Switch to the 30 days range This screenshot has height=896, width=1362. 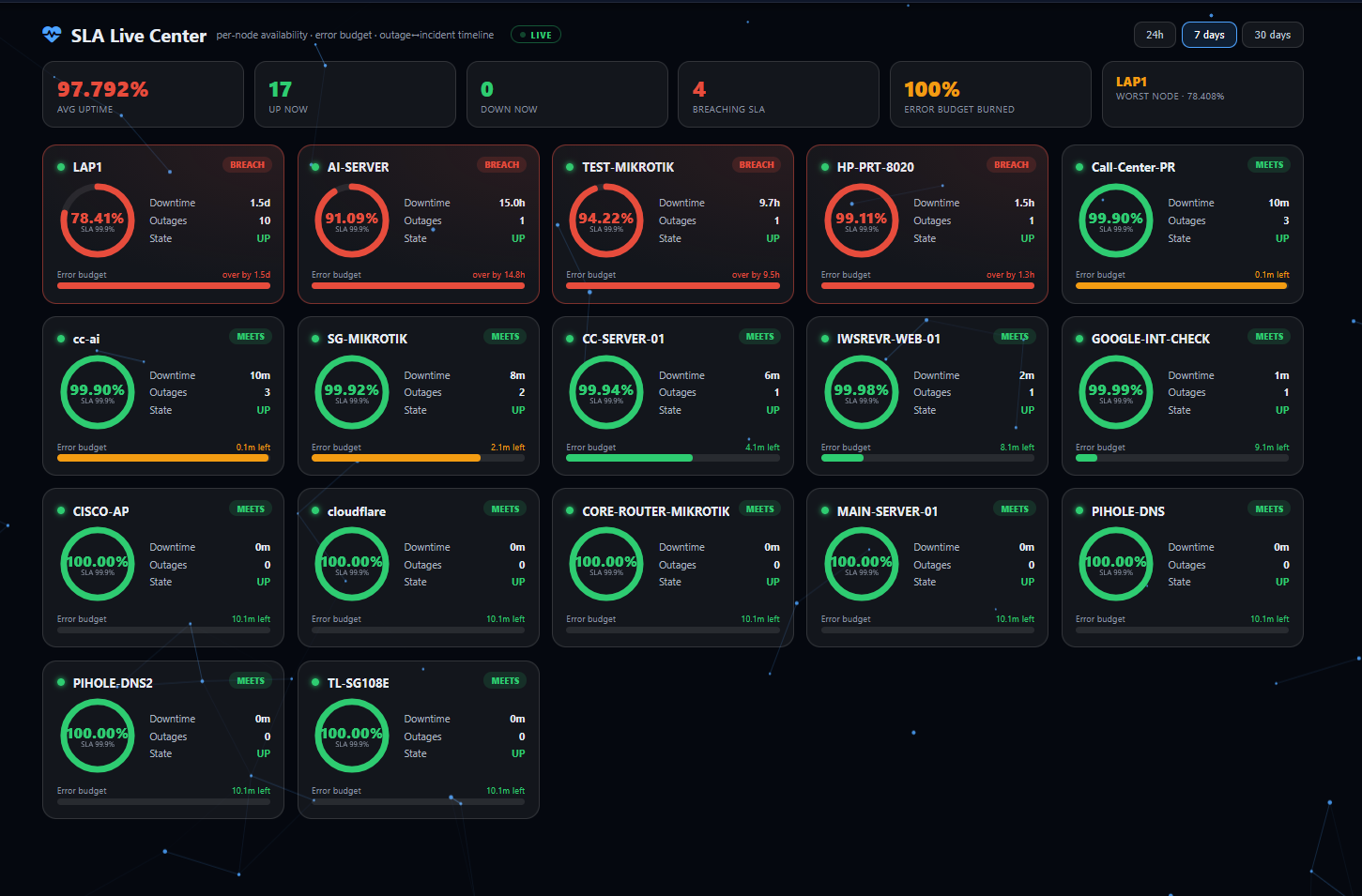click(x=1272, y=35)
